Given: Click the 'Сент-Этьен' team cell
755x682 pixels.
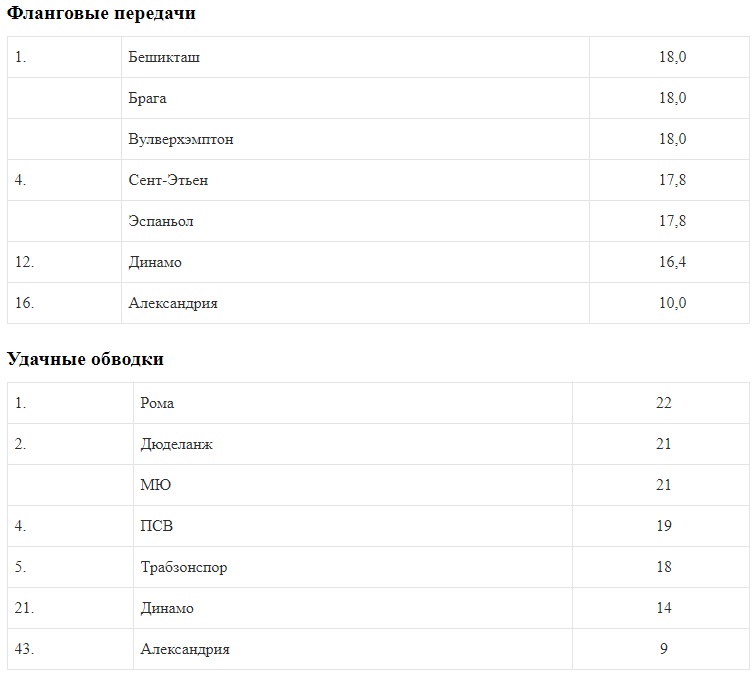Looking at the screenshot, I should (168, 180).
